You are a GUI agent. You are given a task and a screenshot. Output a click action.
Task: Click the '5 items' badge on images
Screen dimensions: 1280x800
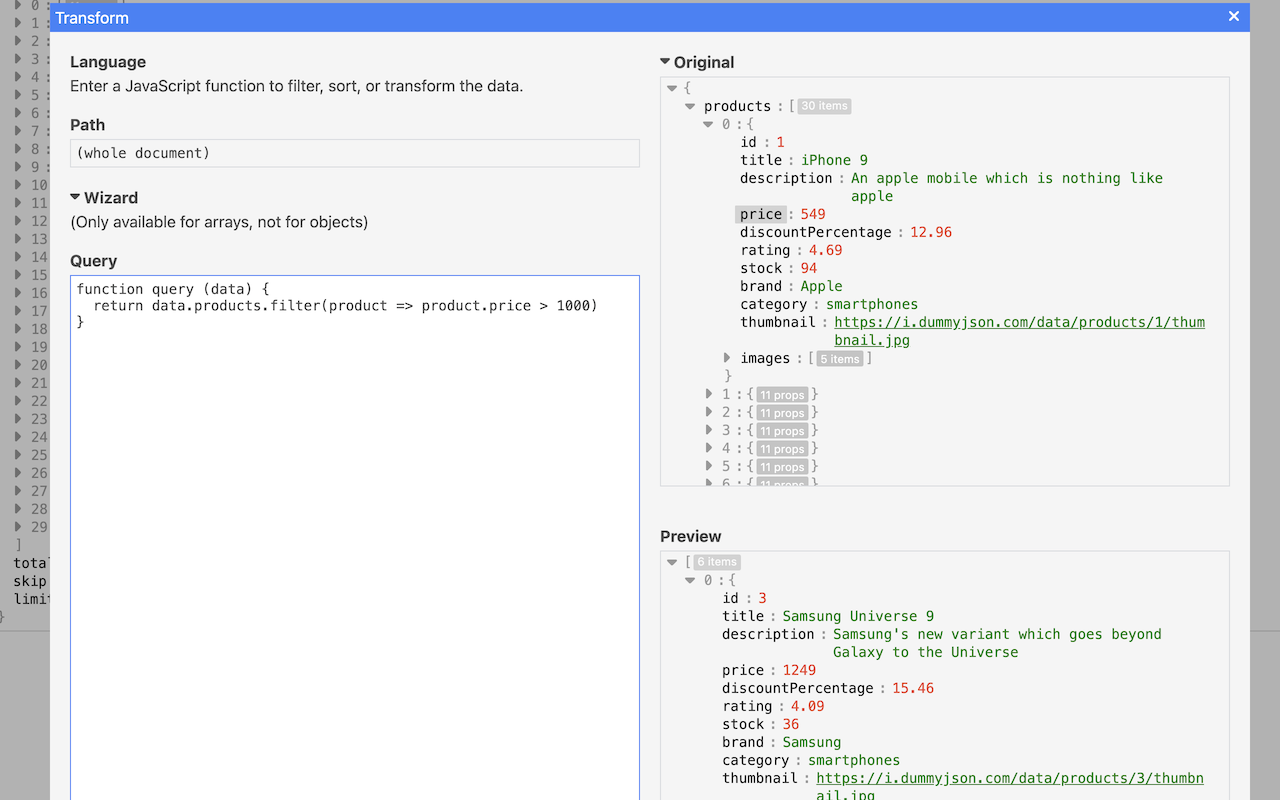[839, 359]
